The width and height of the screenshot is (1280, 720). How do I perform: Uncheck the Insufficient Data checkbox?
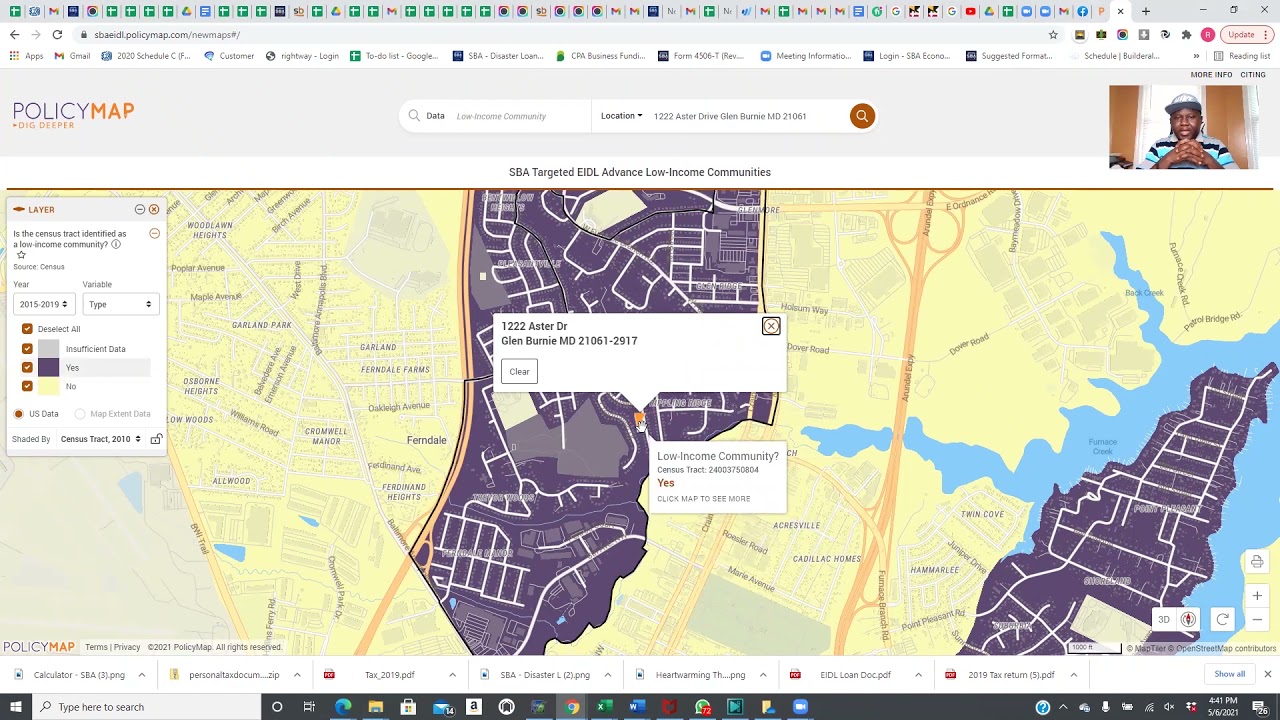[x=27, y=349]
